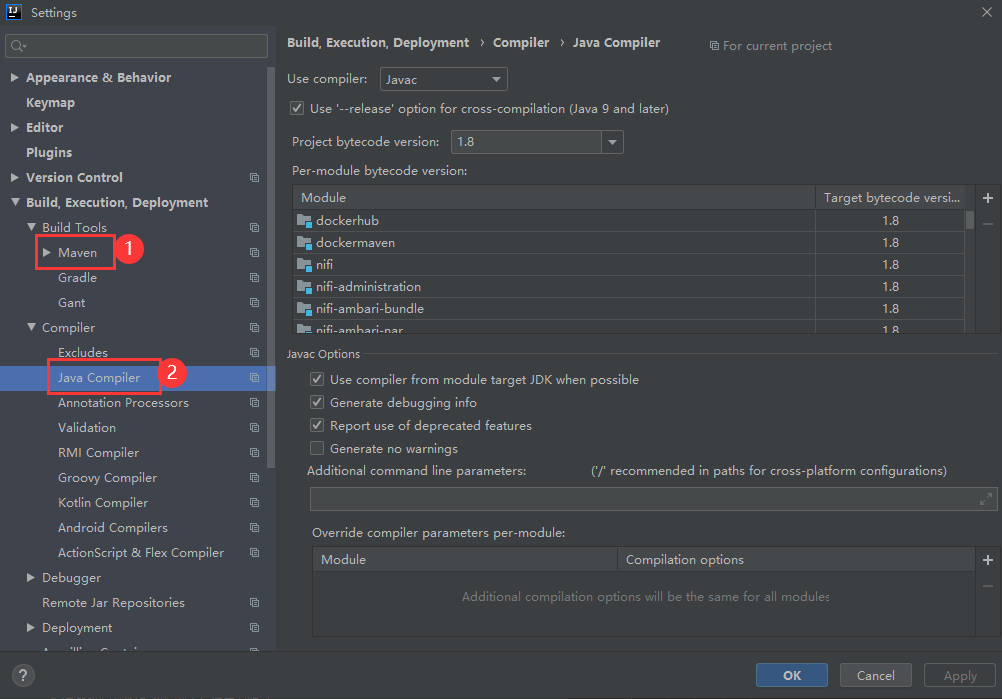Click the project-level icon next to Annotation Processors
Viewport: 1002px width, 699px height.
(254, 403)
